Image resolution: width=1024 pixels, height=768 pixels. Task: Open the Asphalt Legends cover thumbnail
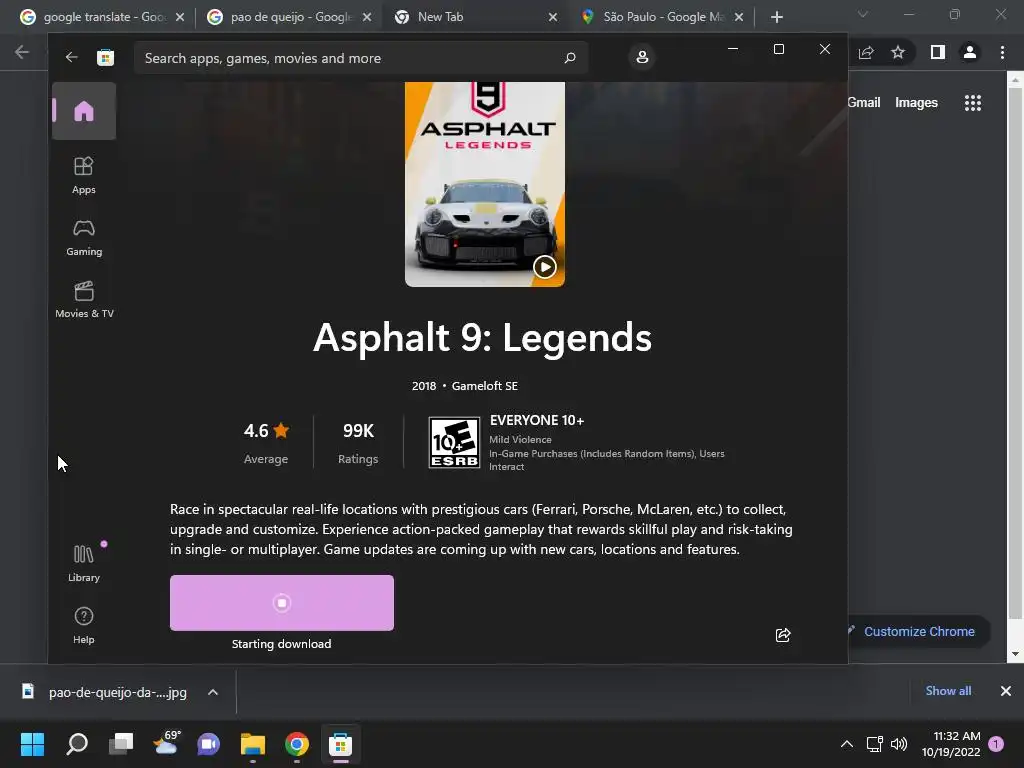pos(485,184)
